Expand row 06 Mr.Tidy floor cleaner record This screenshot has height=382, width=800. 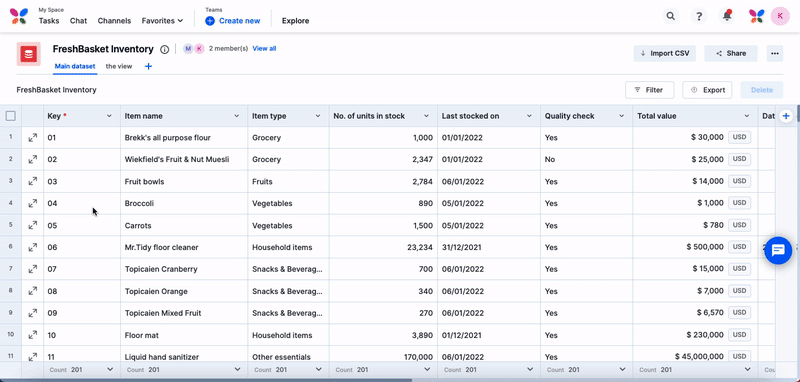point(33,247)
